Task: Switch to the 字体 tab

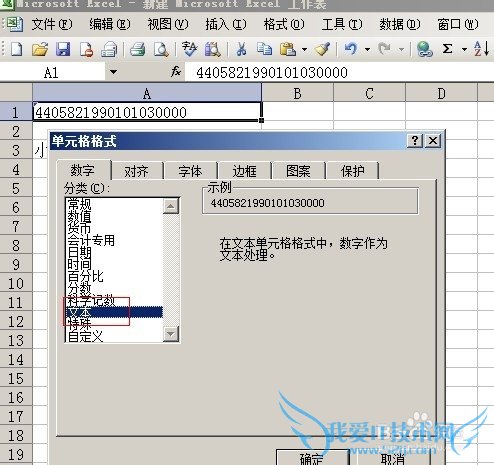Action: (x=190, y=171)
